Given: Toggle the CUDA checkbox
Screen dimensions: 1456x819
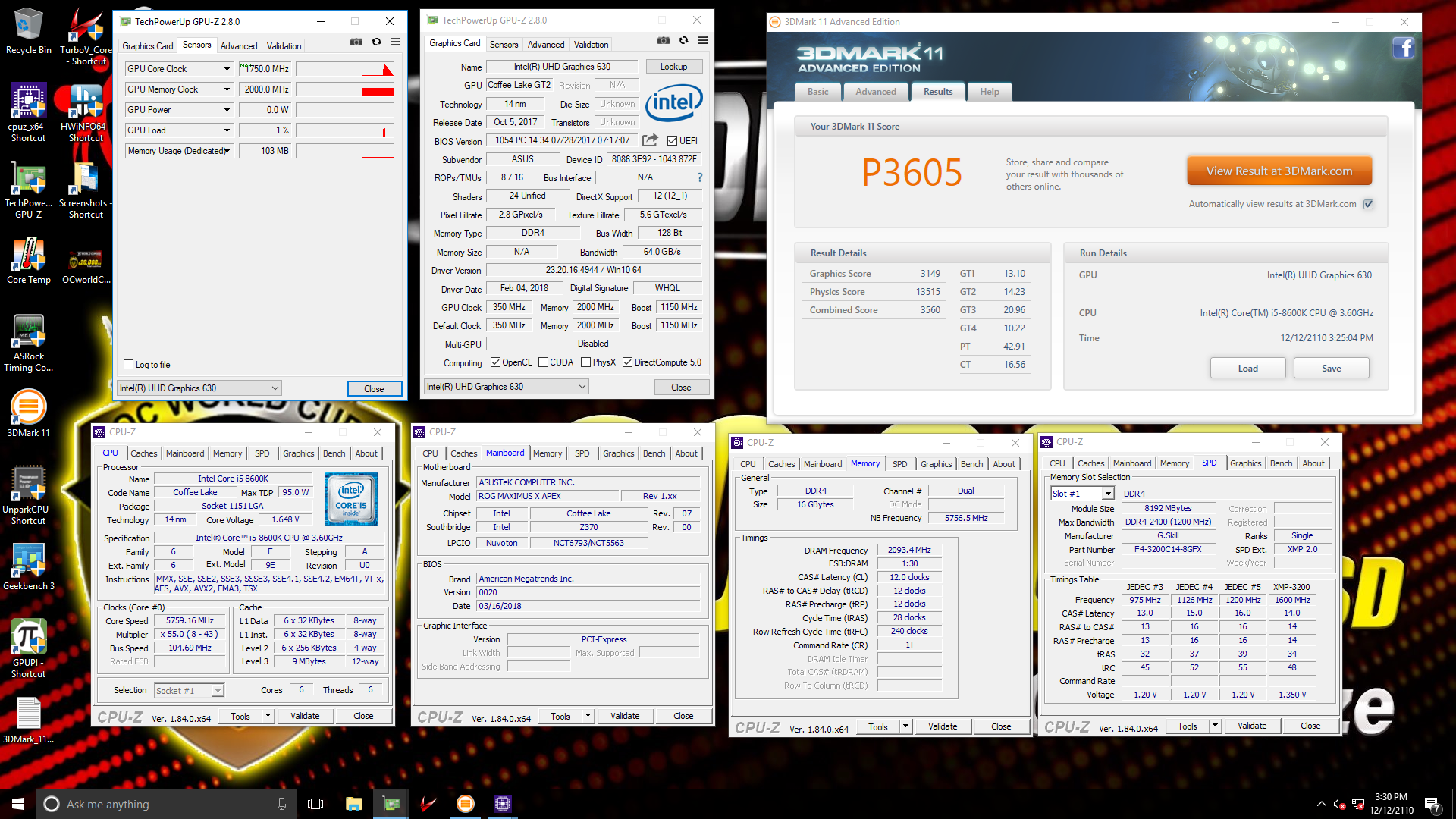Looking at the screenshot, I should (543, 362).
